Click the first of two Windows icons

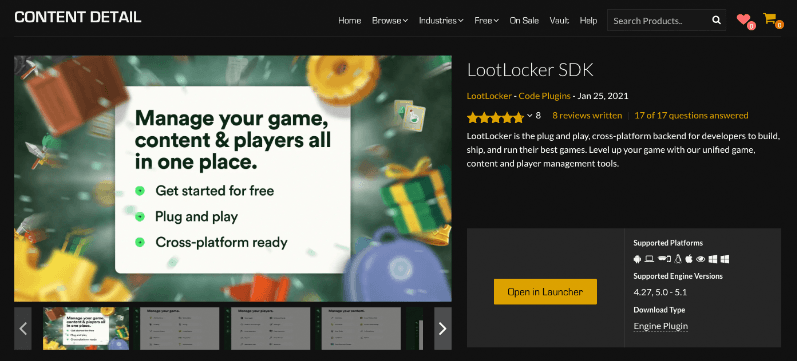(x=713, y=259)
